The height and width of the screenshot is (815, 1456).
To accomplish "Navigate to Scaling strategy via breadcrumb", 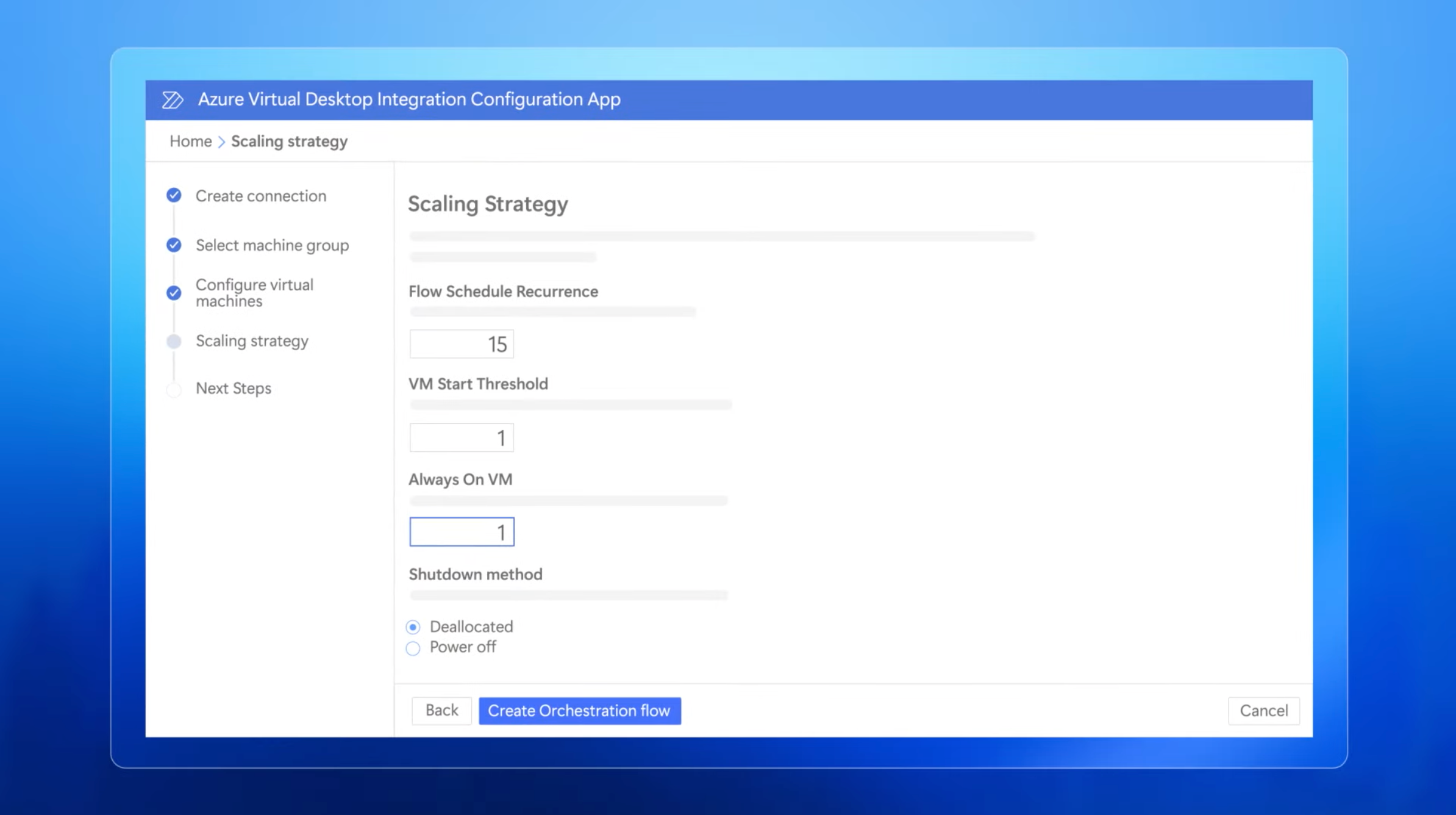I will point(289,141).
